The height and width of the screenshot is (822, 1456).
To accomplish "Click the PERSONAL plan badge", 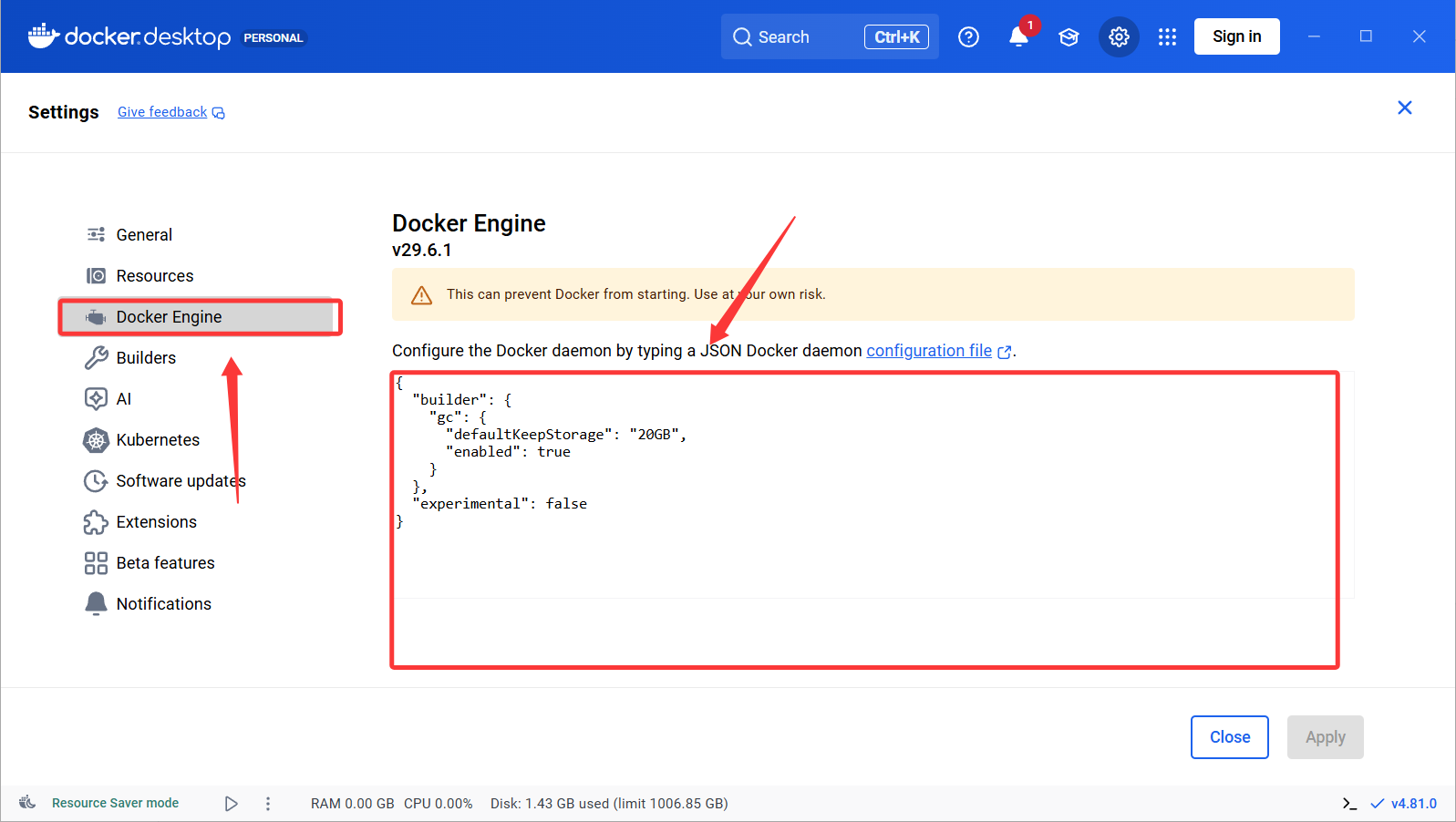I will pyautogui.click(x=274, y=37).
